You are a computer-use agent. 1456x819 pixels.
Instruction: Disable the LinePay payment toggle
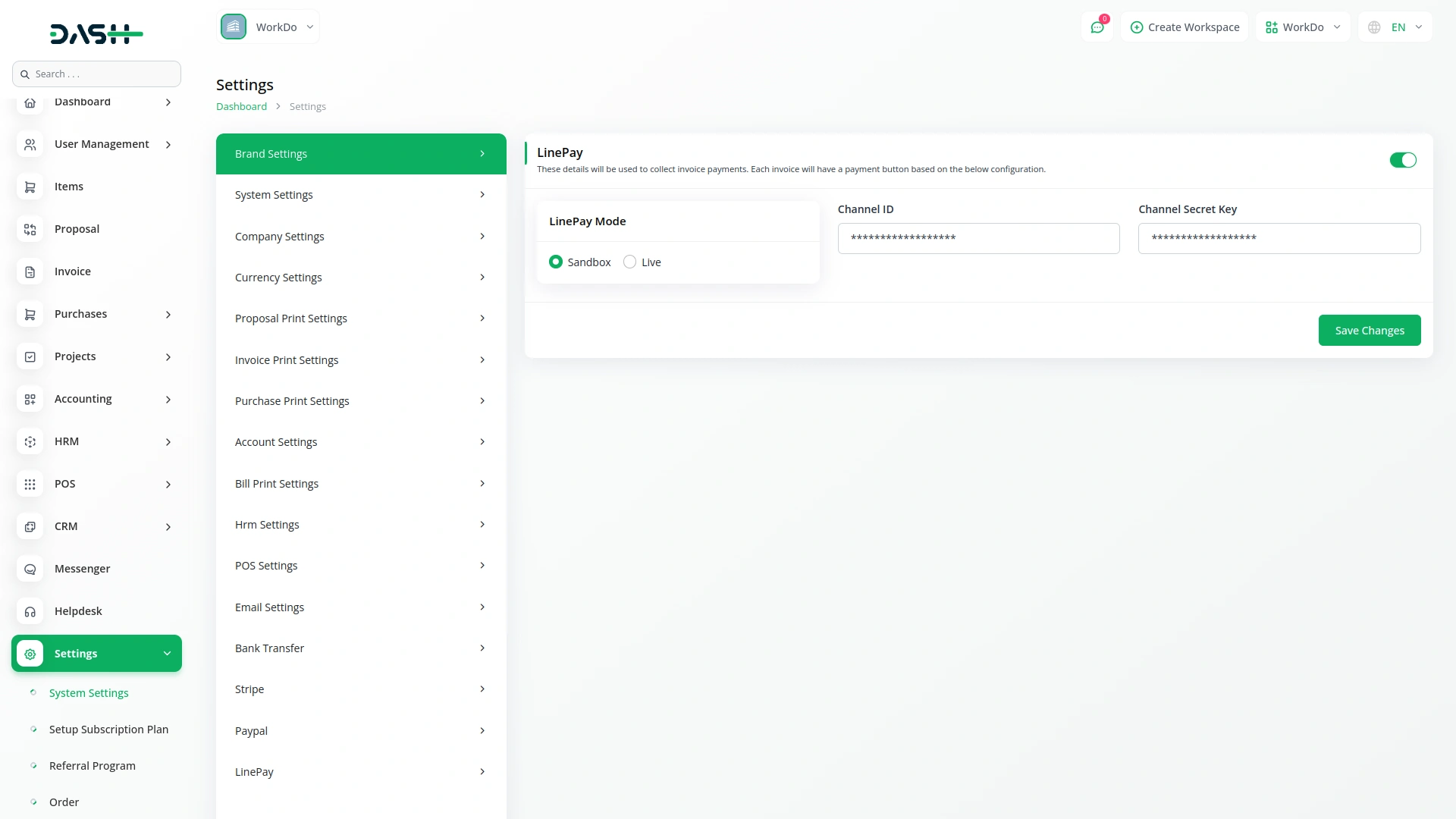pyautogui.click(x=1403, y=160)
